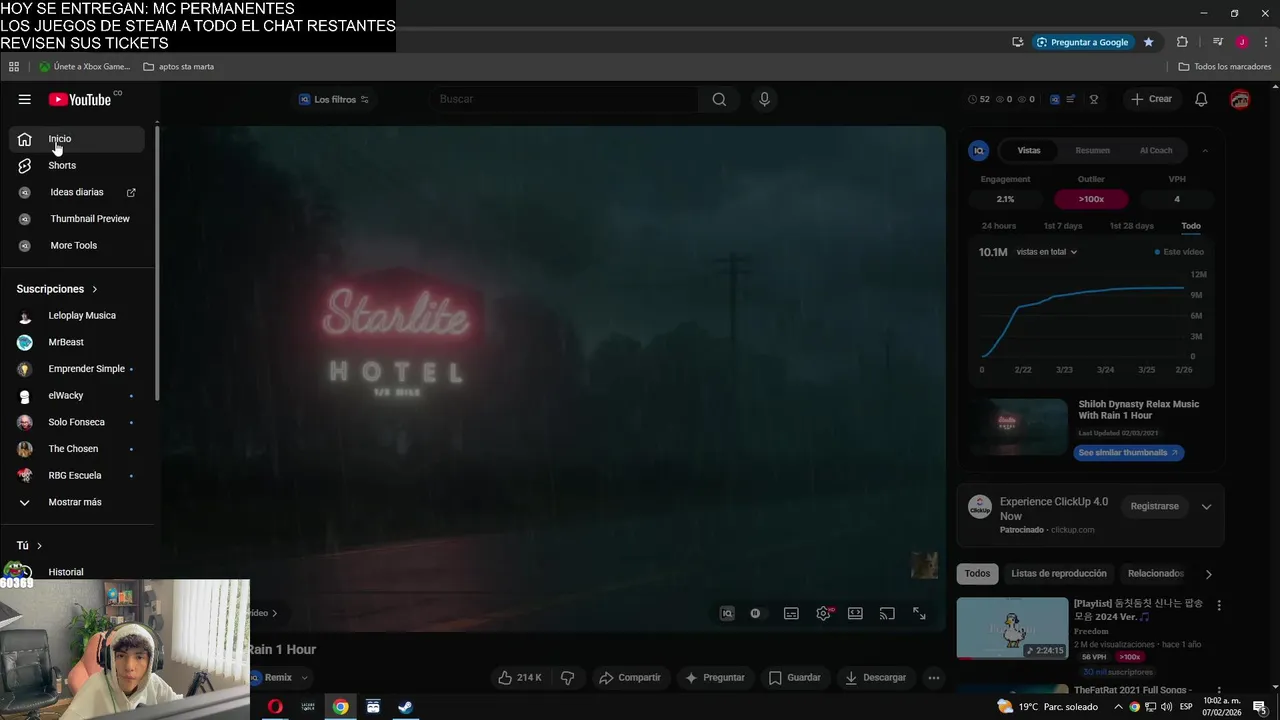Click the Crear button
This screenshot has width=1280, height=720.
1151,99
